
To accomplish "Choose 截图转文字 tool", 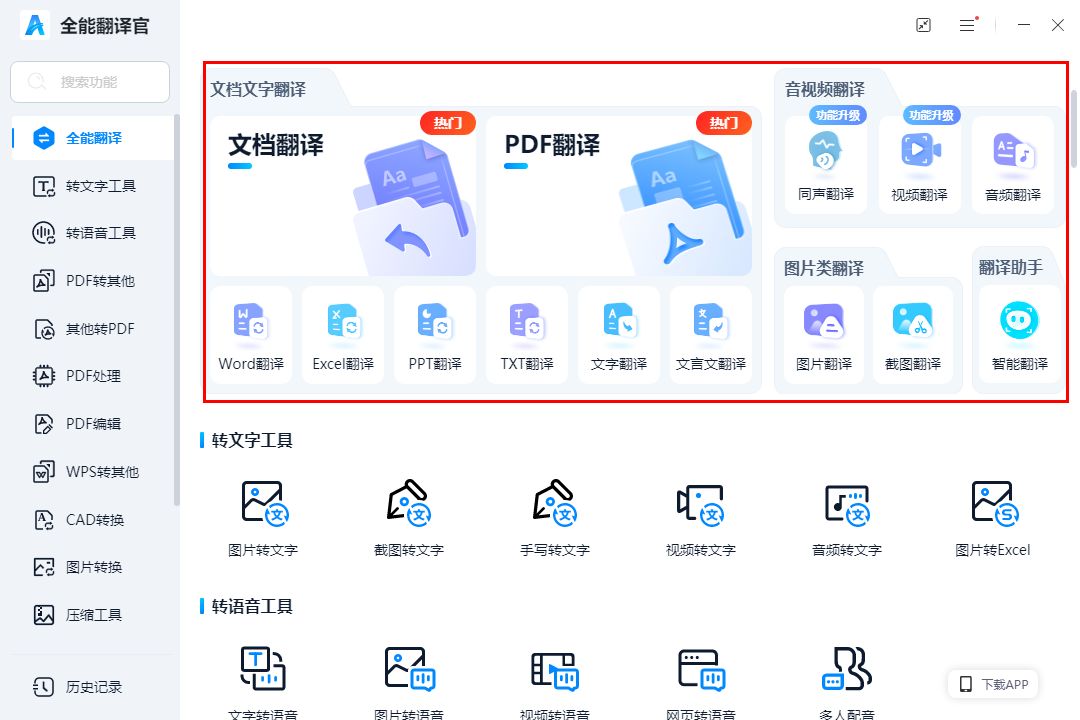I will pyautogui.click(x=409, y=518).
